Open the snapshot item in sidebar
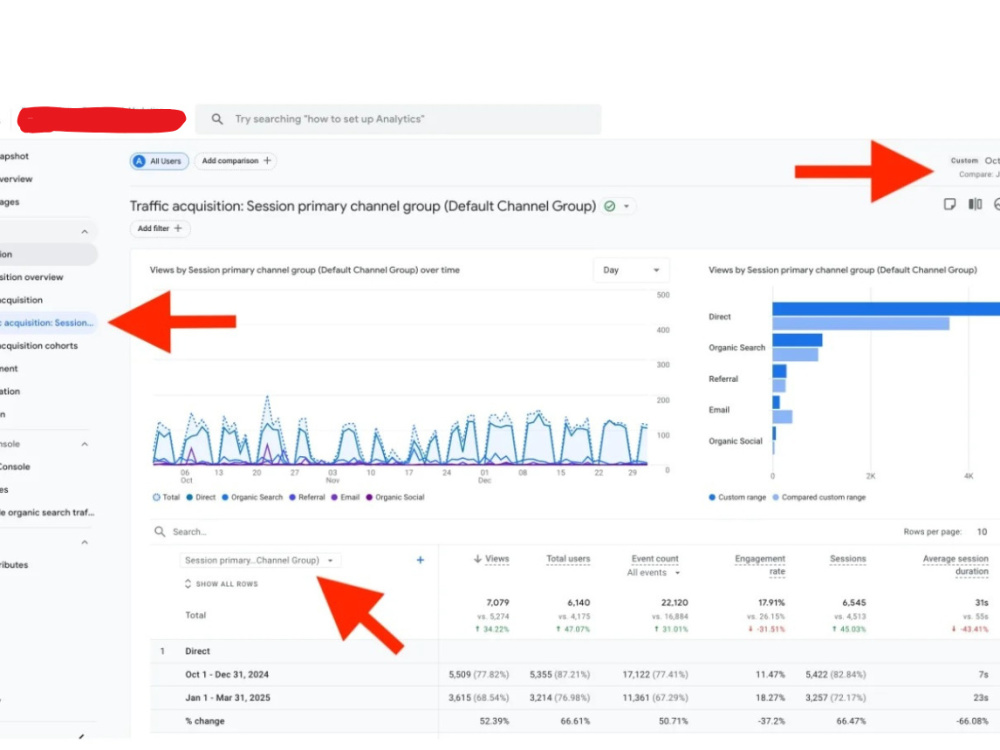Viewport: 1000px width, 750px height. click(x=15, y=156)
